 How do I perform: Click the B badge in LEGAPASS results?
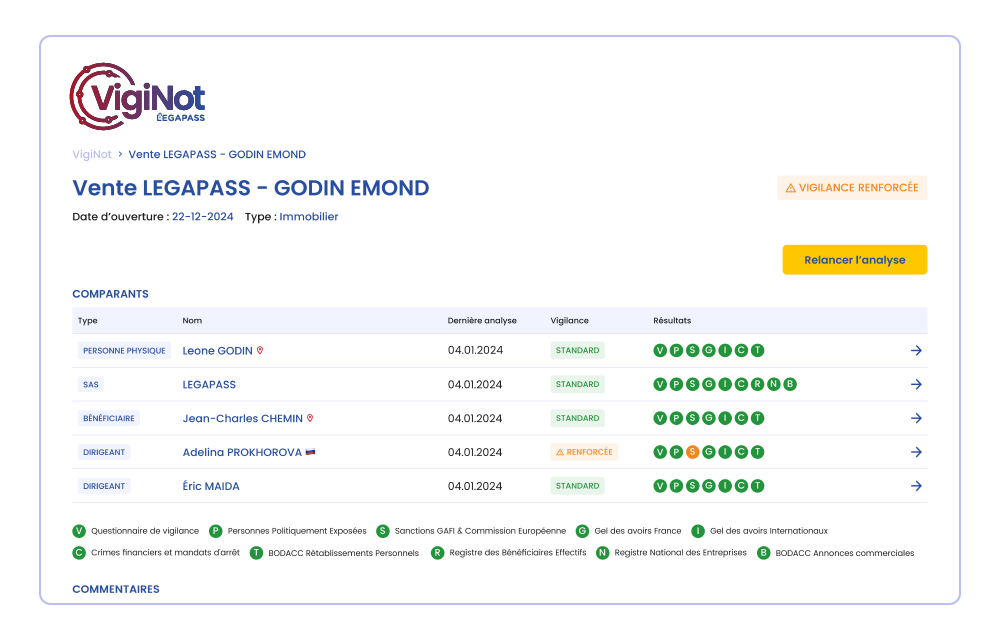click(x=790, y=385)
